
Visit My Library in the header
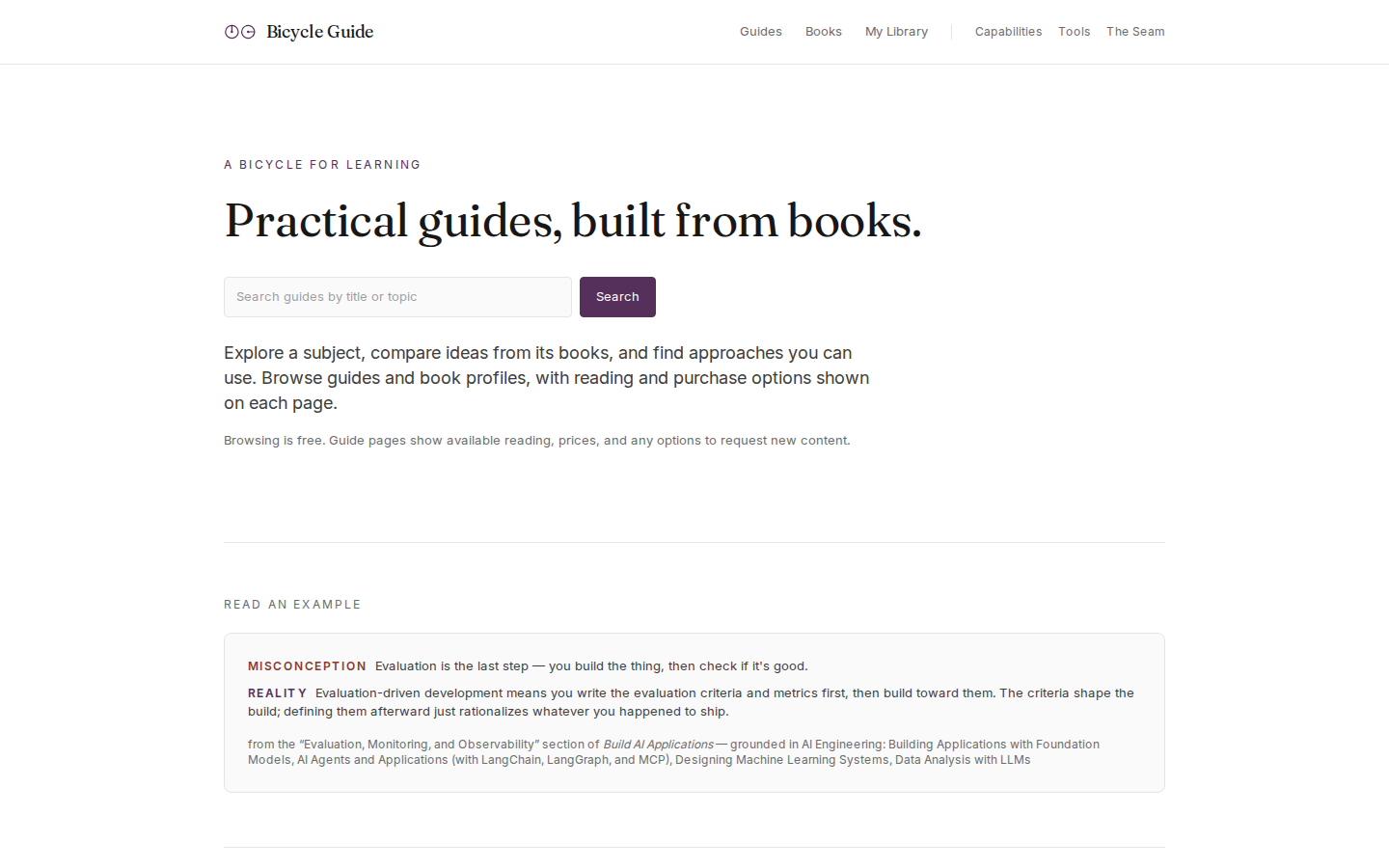(x=896, y=32)
